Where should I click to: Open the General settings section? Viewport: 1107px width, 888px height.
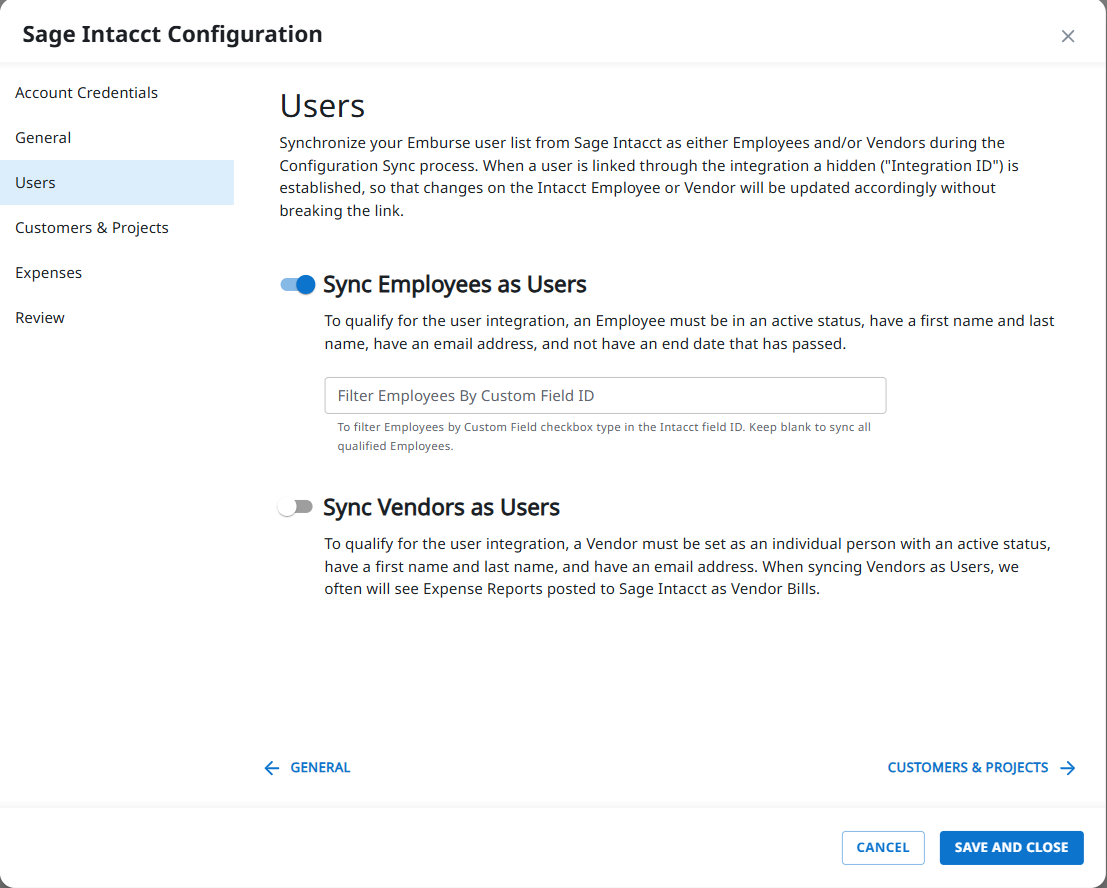43,137
